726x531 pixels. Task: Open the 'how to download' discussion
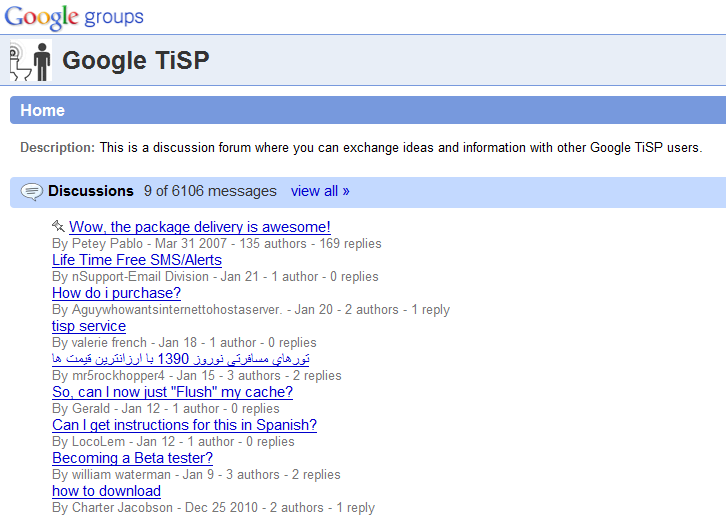click(x=106, y=491)
